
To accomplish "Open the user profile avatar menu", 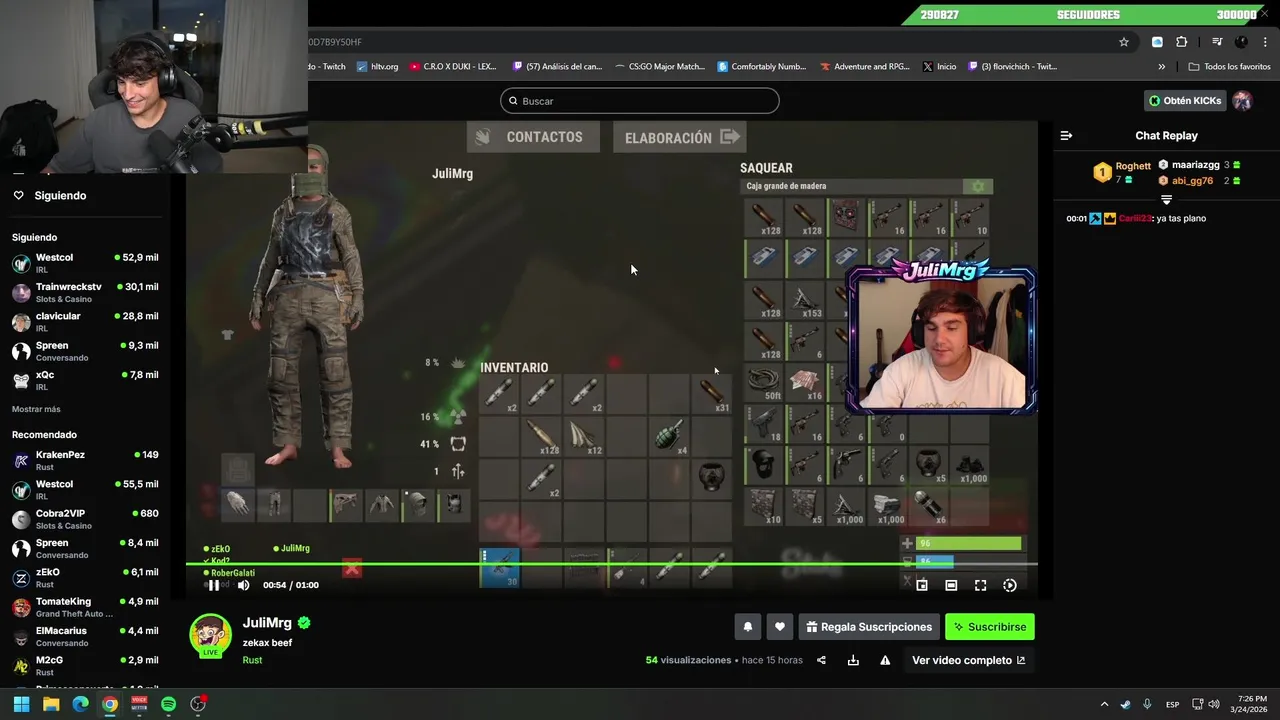I will tap(1242, 101).
